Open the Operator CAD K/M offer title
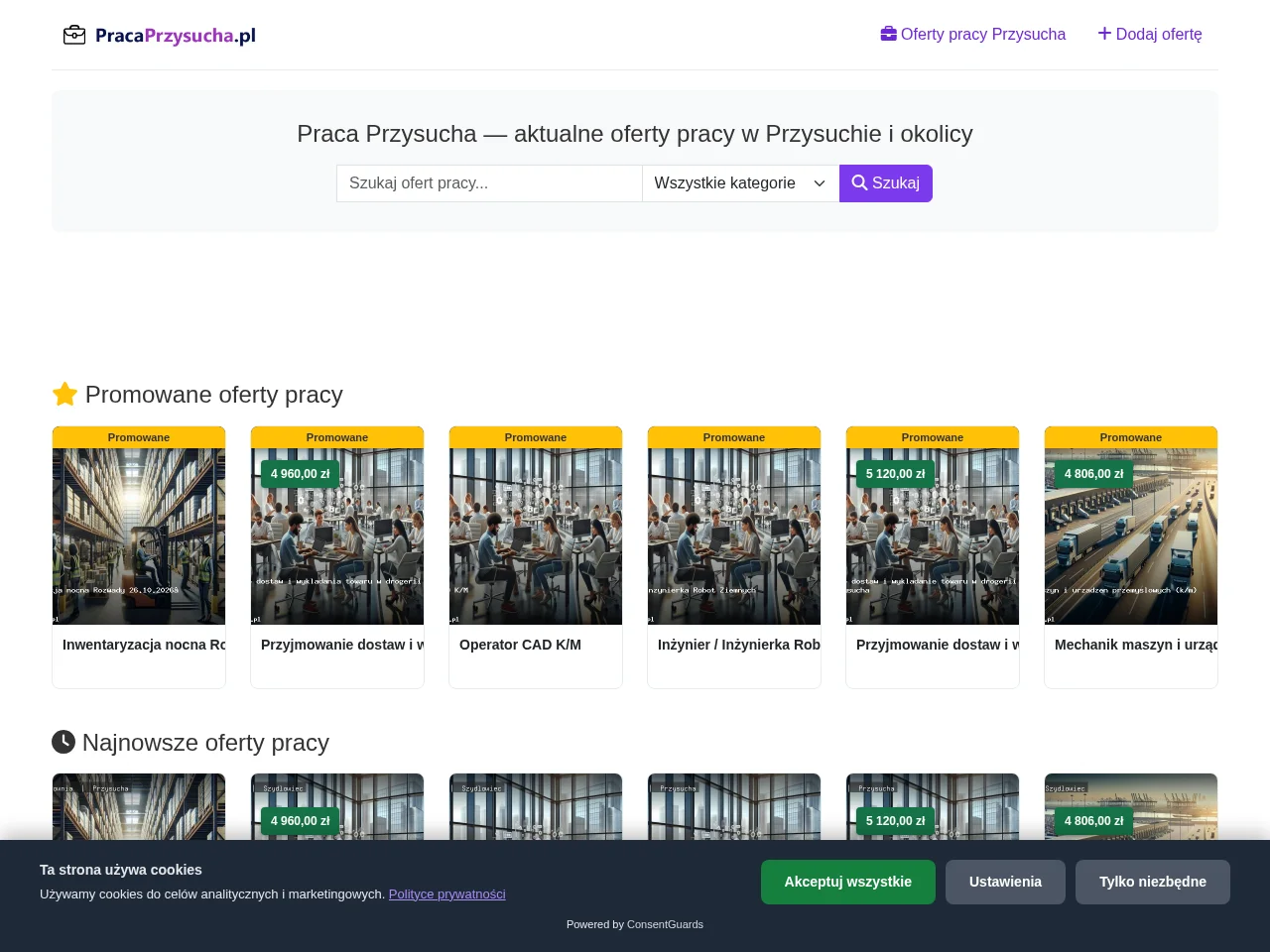Viewport: 1270px width, 952px height. pos(520,645)
